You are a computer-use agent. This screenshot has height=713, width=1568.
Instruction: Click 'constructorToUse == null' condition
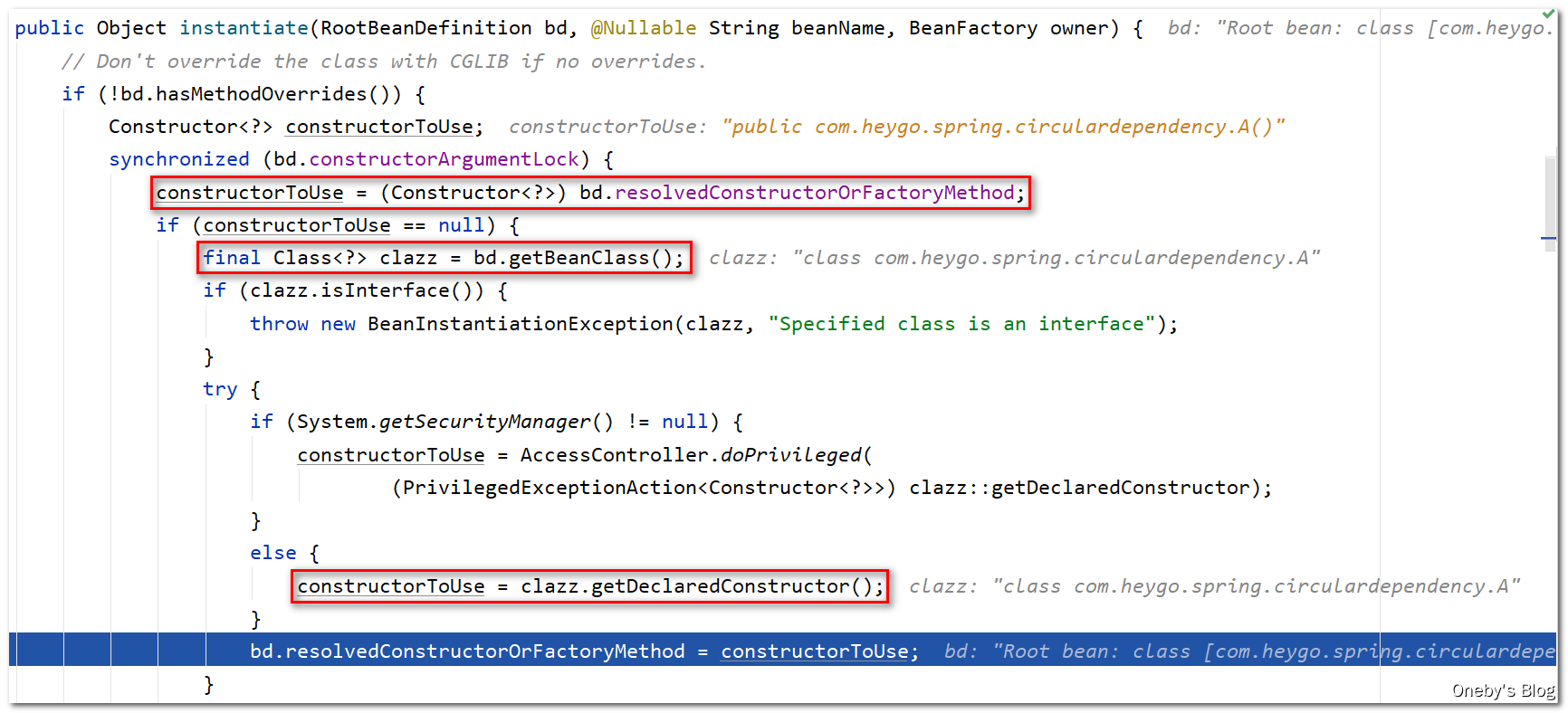[x=343, y=225]
